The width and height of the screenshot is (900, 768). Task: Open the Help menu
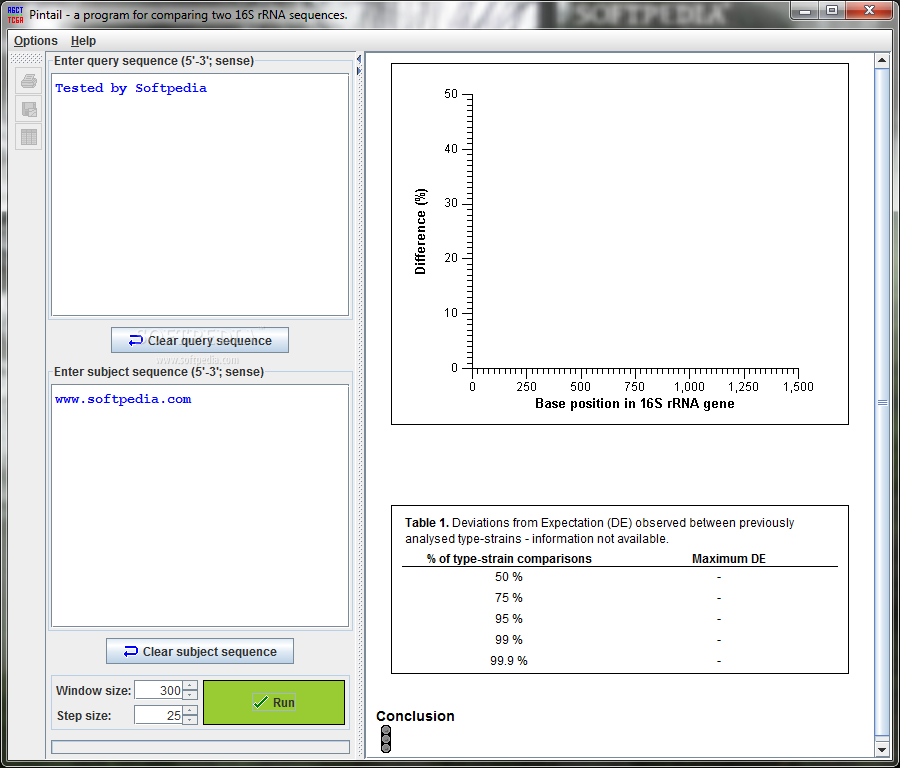coord(83,41)
